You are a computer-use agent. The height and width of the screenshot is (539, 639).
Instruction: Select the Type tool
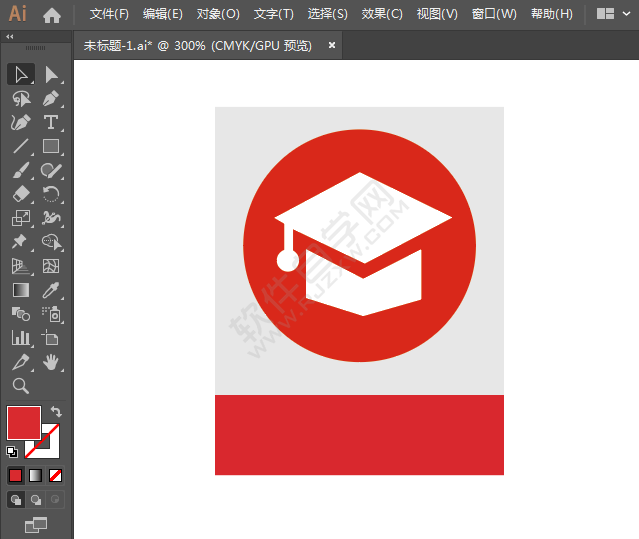pyautogui.click(x=51, y=122)
